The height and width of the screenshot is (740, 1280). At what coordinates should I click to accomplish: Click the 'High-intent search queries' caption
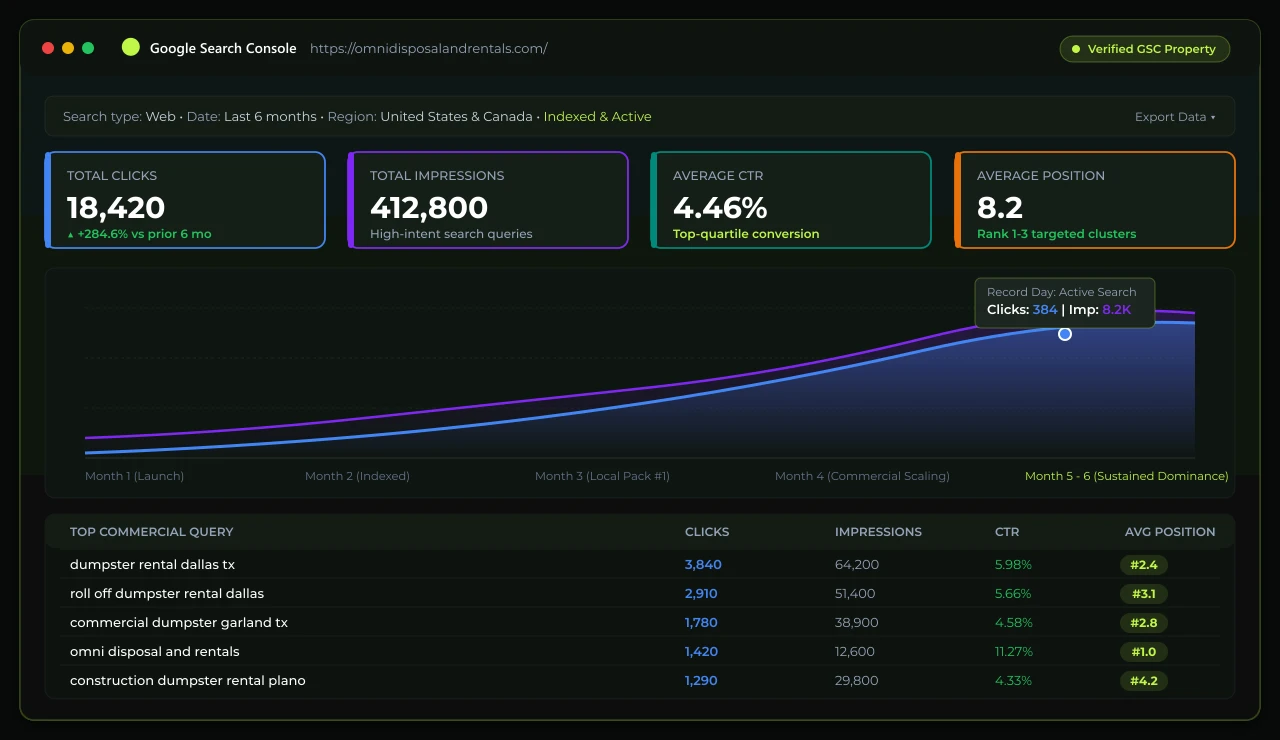(451, 234)
